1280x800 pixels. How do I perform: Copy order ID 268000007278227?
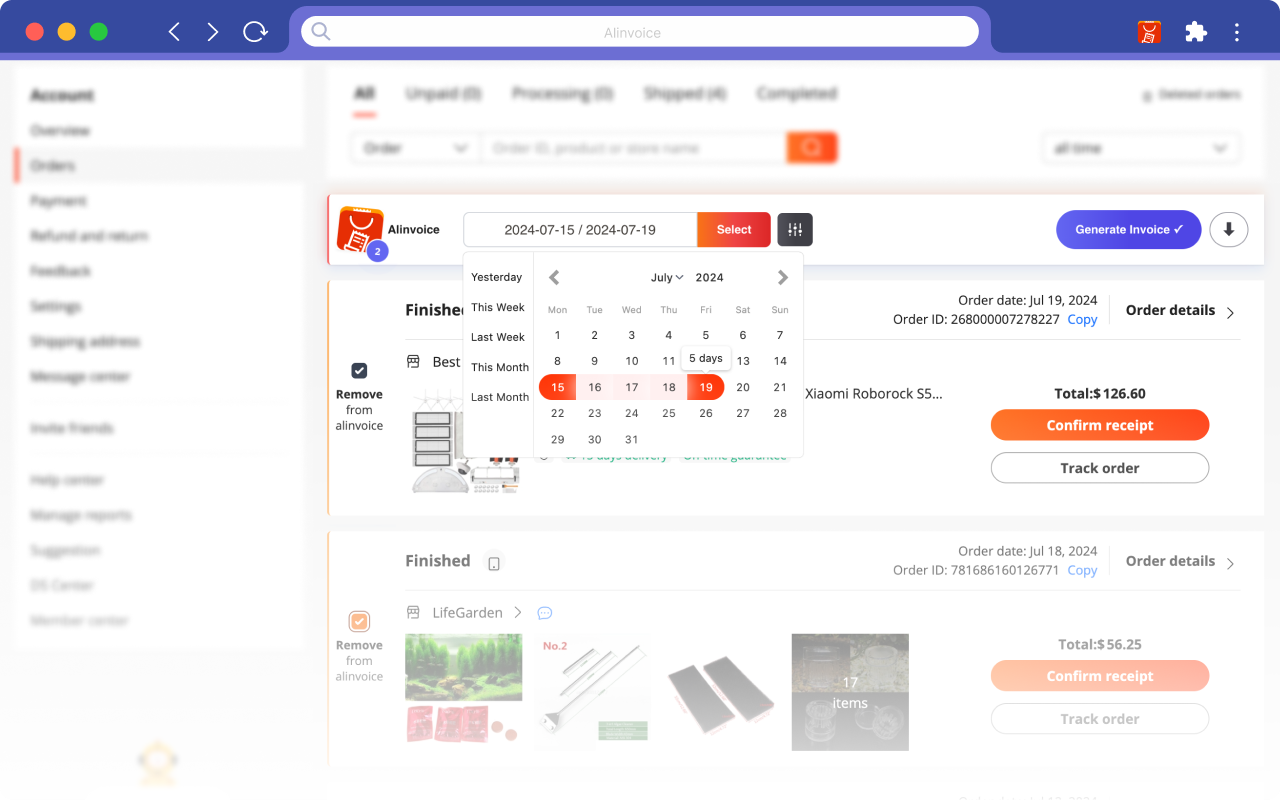click(x=1081, y=319)
